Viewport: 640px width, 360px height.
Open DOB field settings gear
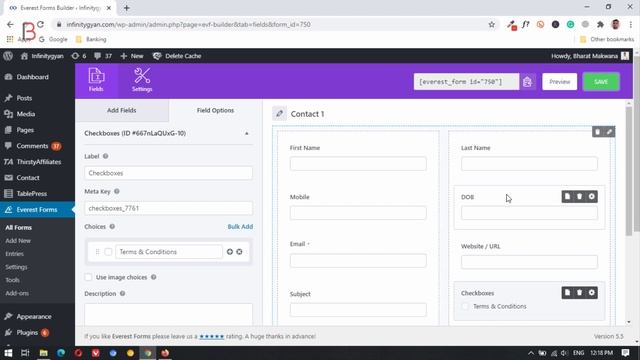pyautogui.click(x=592, y=197)
